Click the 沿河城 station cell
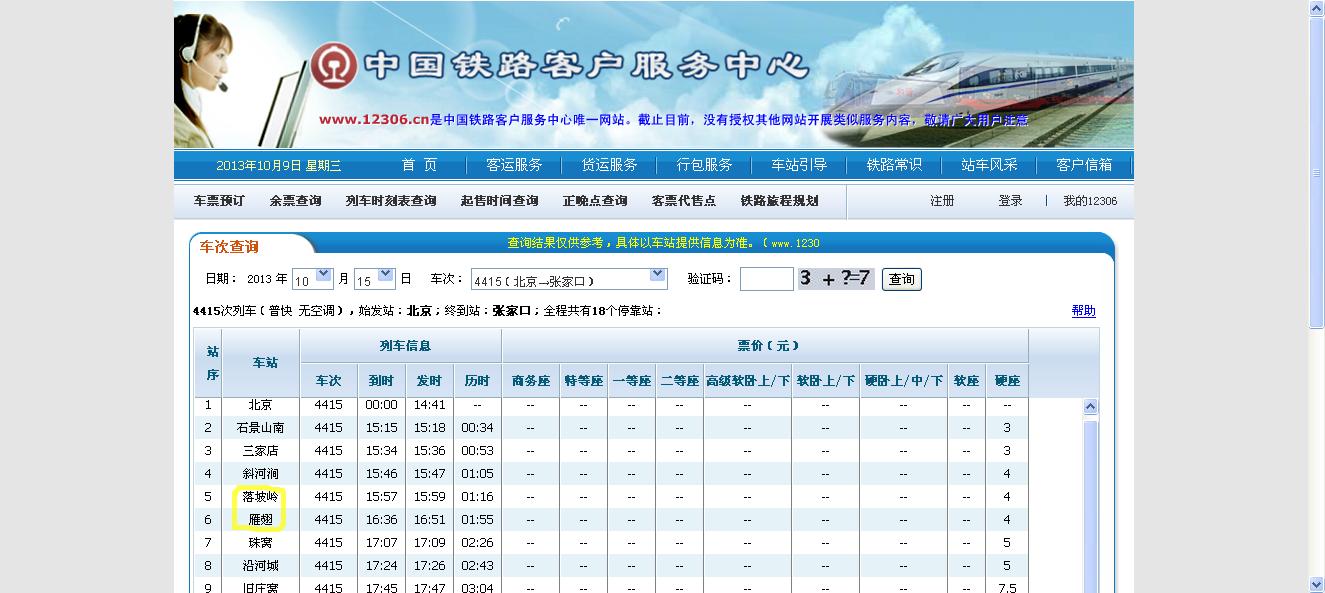The width and height of the screenshot is (1325, 593). pos(260,566)
